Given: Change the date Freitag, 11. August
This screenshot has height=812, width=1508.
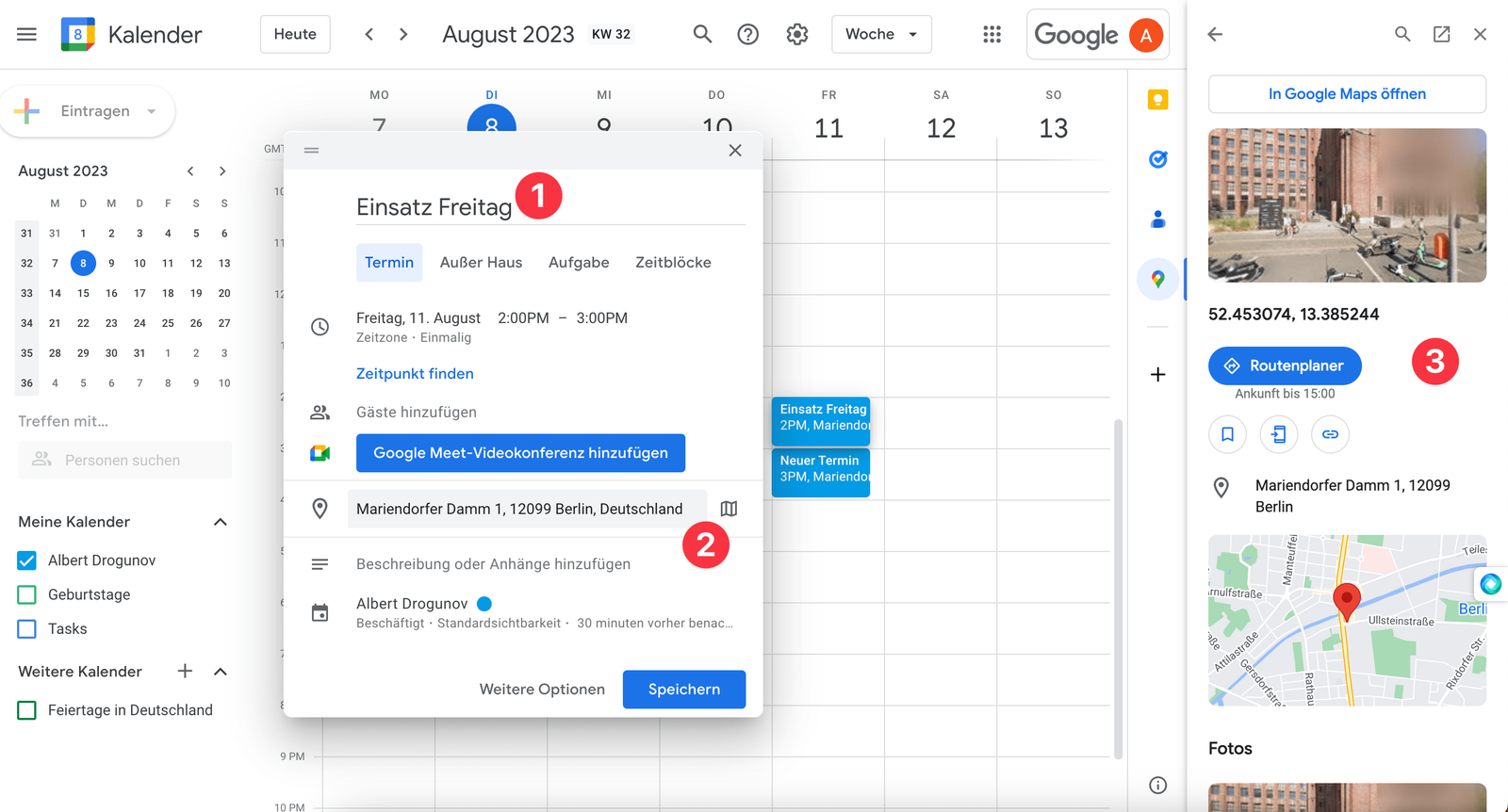Looking at the screenshot, I should pyautogui.click(x=418, y=318).
